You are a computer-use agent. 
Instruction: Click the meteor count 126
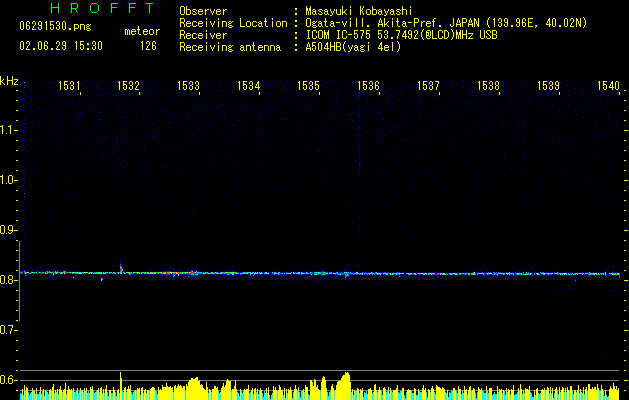click(x=148, y=46)
